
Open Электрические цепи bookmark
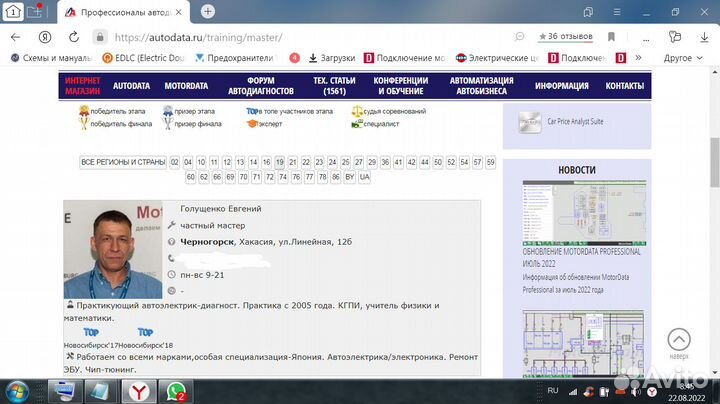click(x=497, y=58)
